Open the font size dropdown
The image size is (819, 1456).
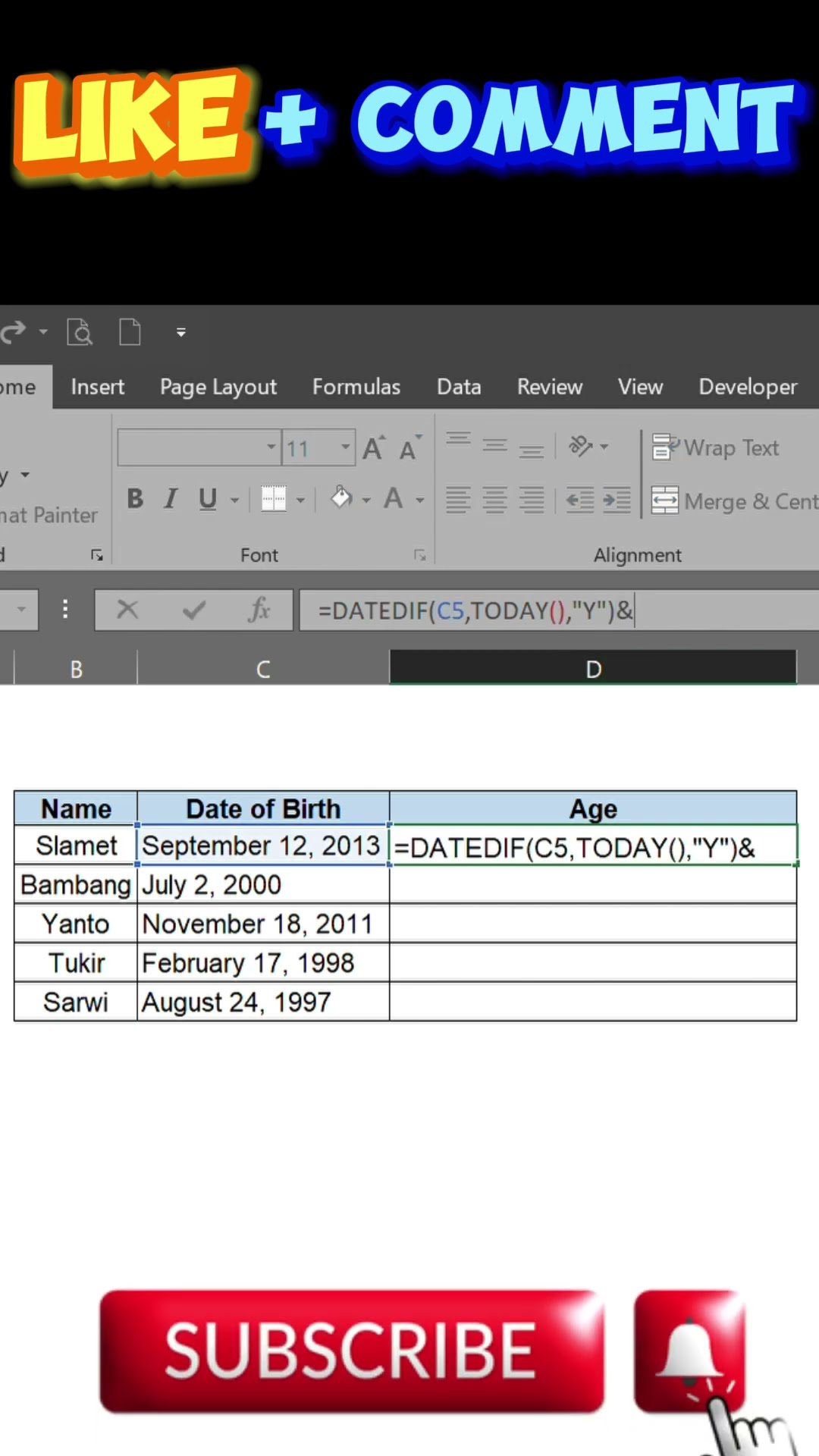346,447
